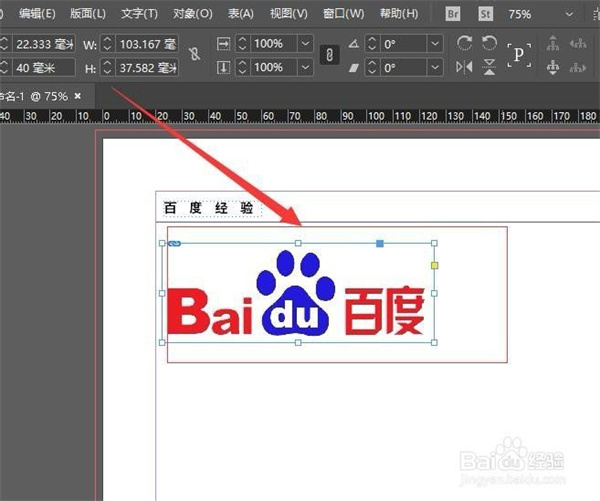Close the 未命名-1 document tab

pos(78,96)
